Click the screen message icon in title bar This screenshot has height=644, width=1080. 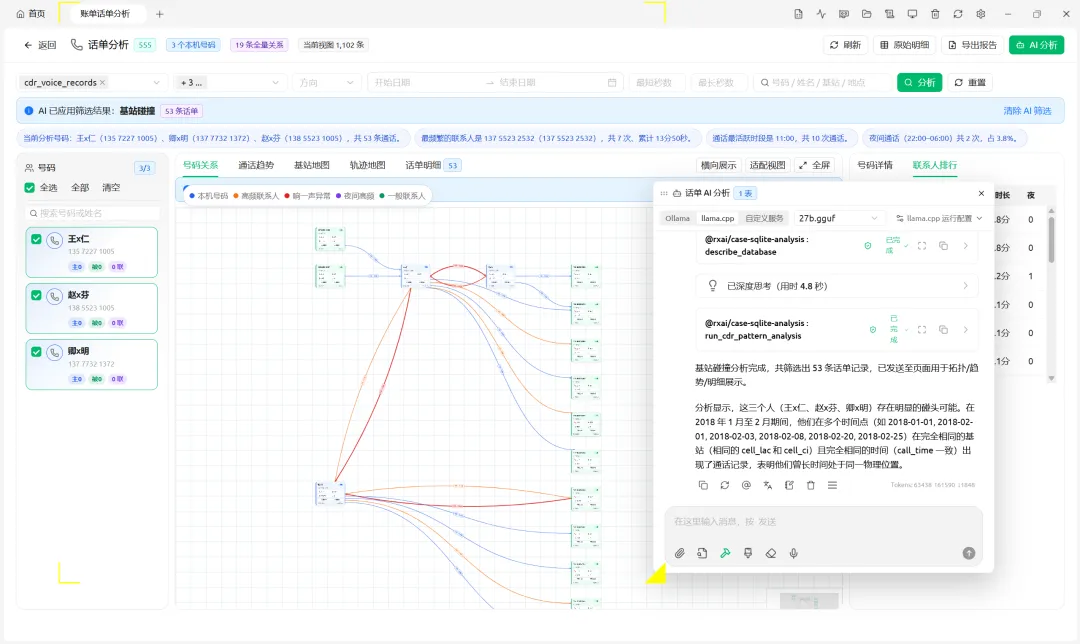[844, 14]
